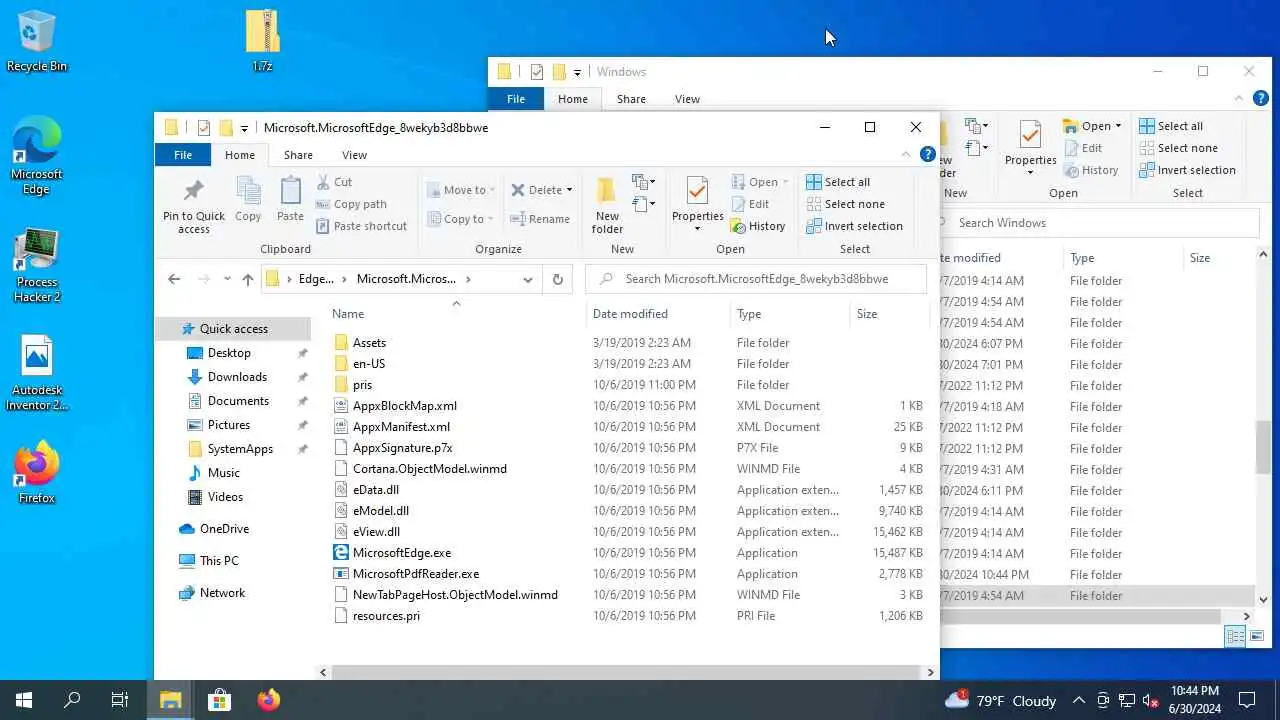Select the Assets folder
Viewport: 1280px width, 720px height.
tap(369, 343)
